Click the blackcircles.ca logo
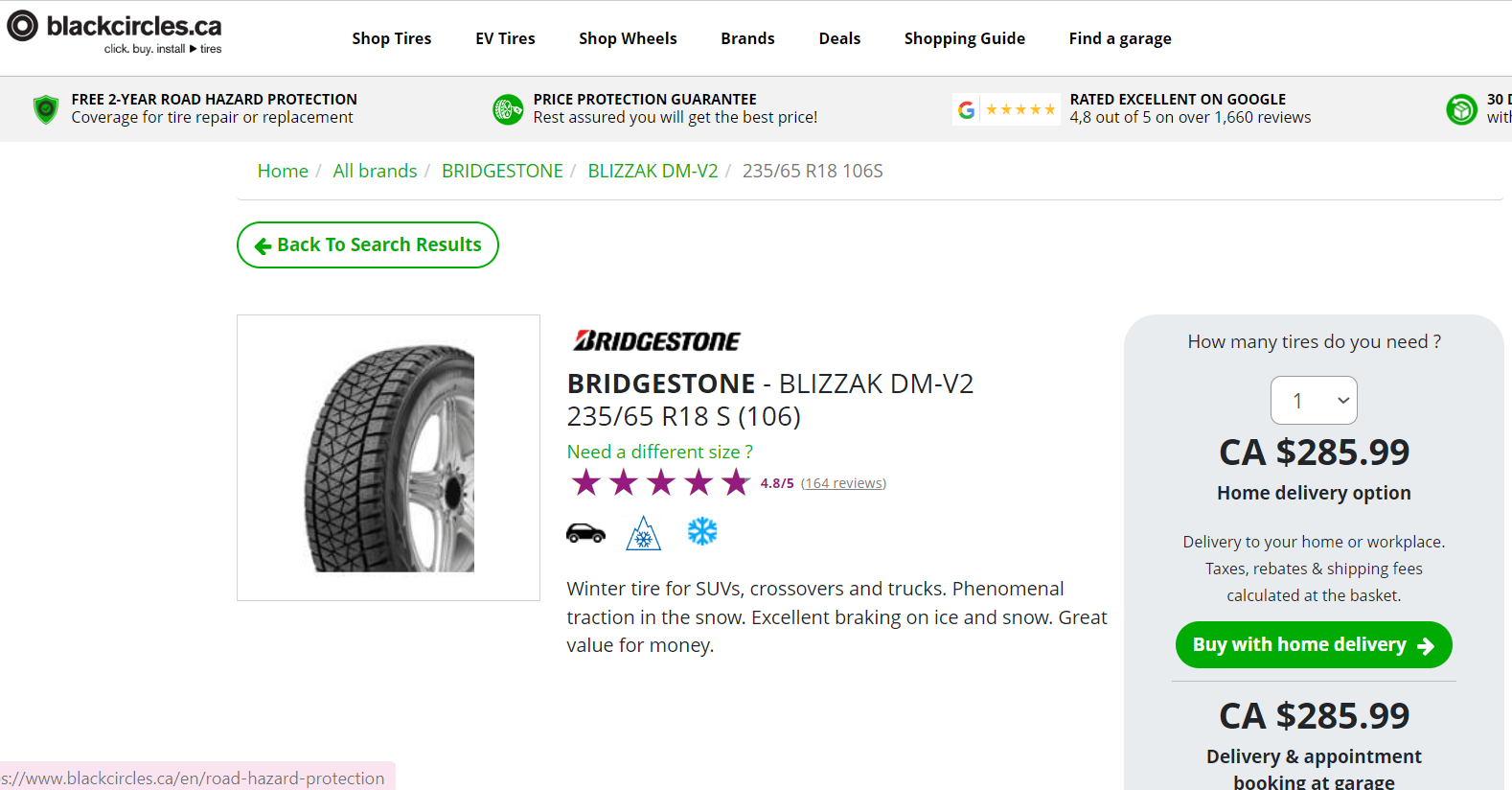This screenshot has width=1512, height=790. pos(115,31)
